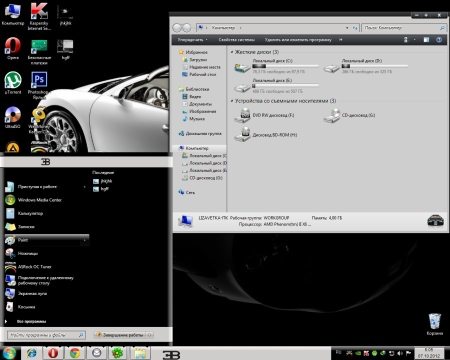Launch Косынка solitaire from Start menu

(x=47, y=307)
